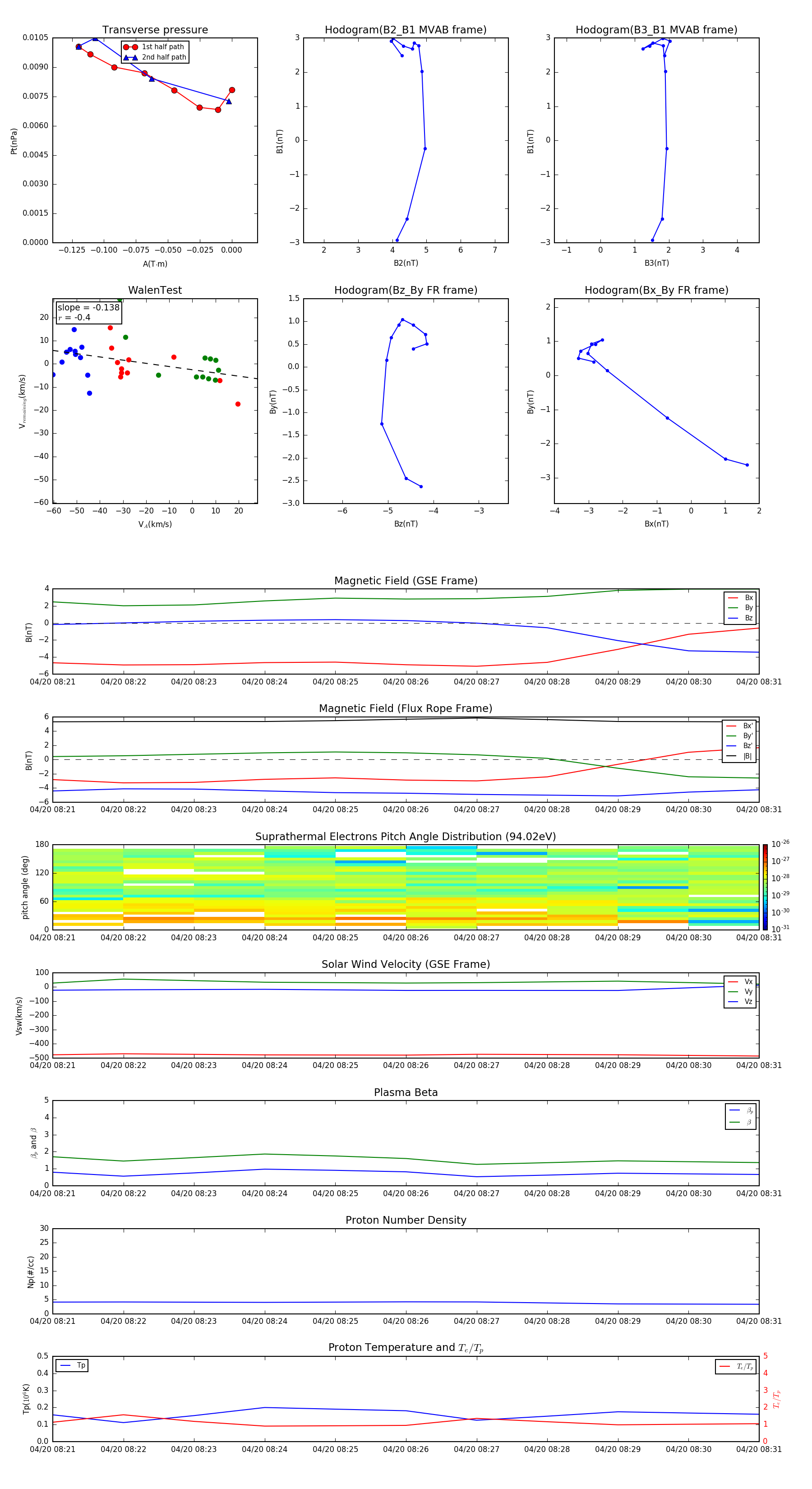812x1489 pixels.
Task: Click the "Proton Number Density" title
Action: point(406,1220)
